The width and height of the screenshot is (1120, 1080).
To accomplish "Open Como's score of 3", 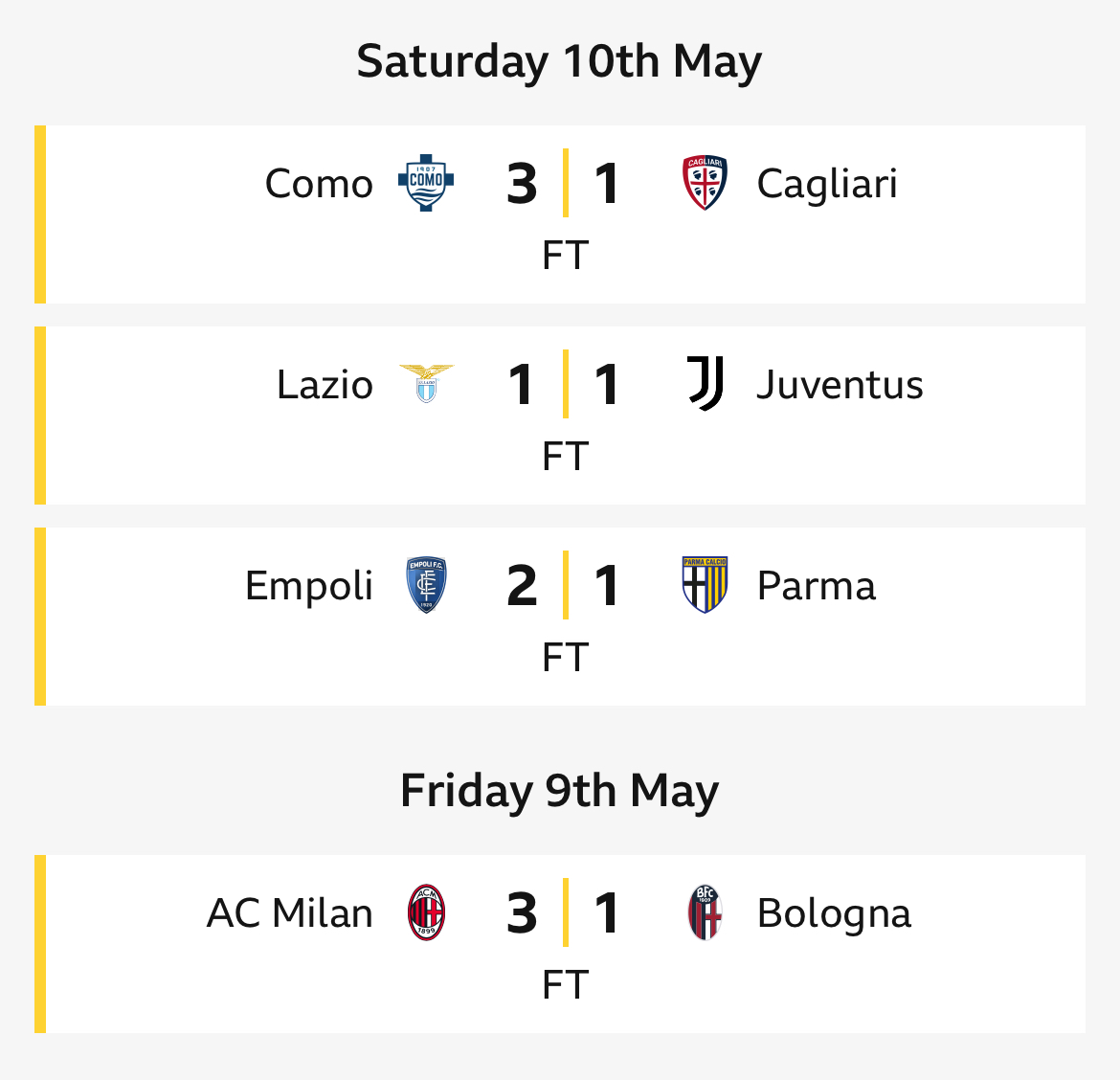I will (x=522, y=184).
